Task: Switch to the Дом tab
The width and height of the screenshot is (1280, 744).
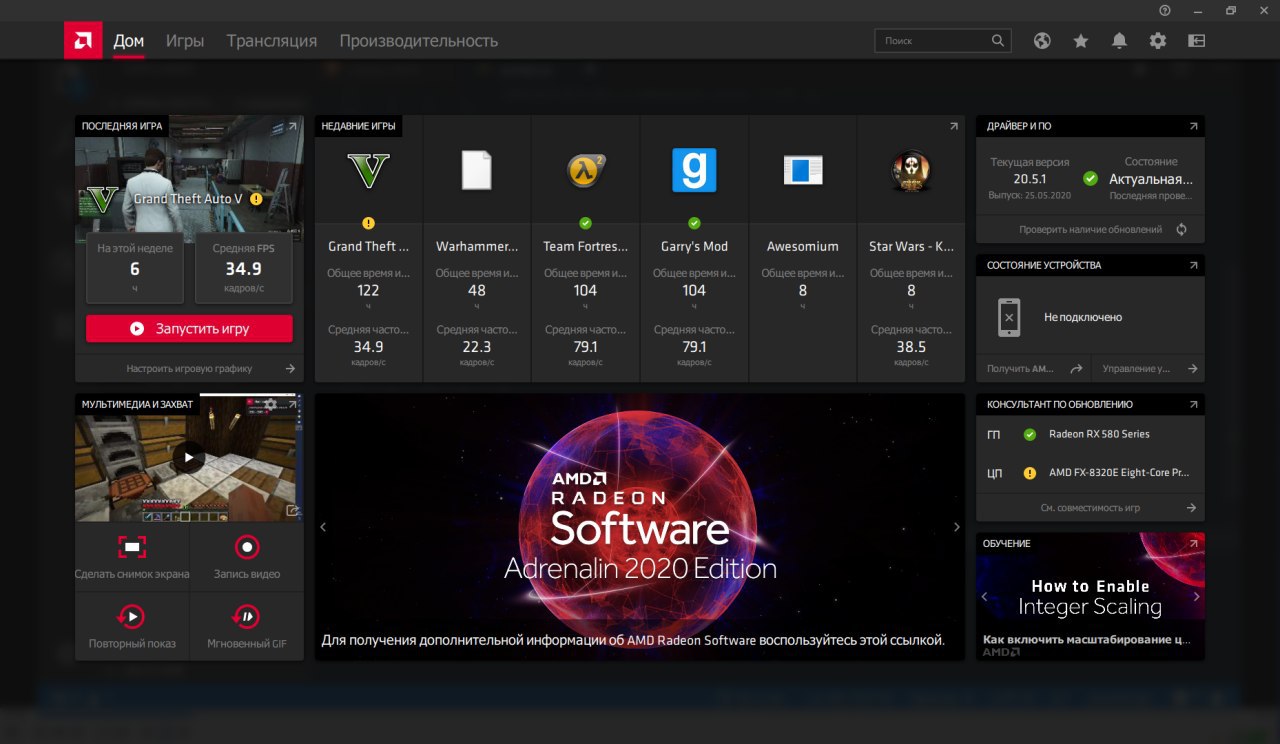Action: coord(129,41)
